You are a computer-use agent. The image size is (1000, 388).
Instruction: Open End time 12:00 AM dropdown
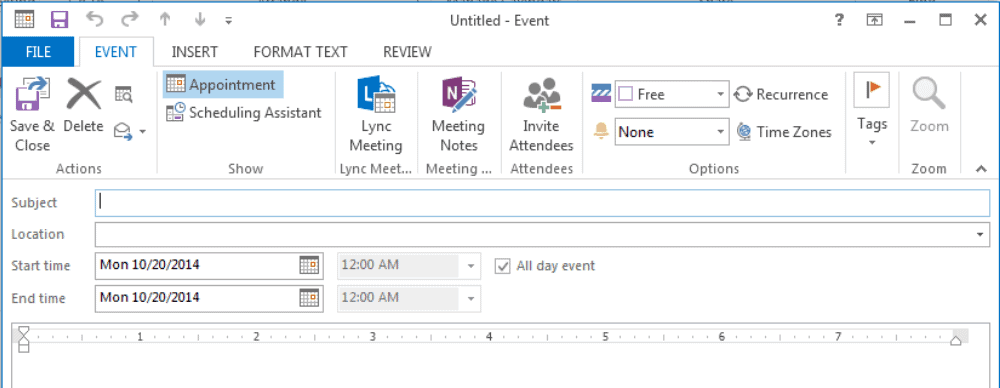coord(471,298)
